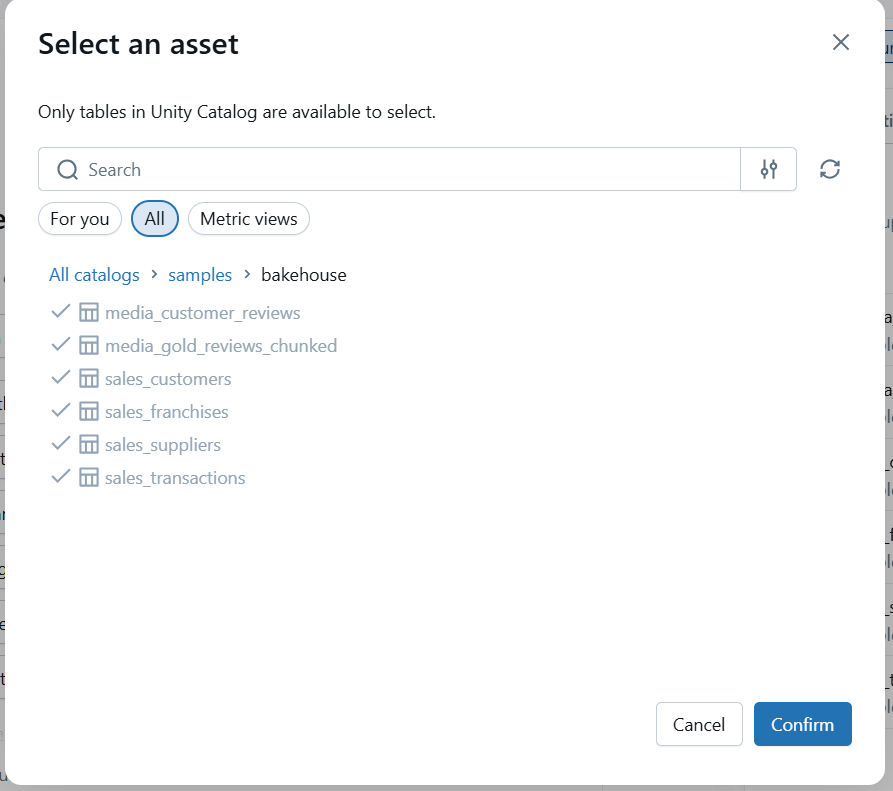Viewport: 893px width, 791px height.
Task: Confirm the selected assets
Action: click(x=802, y=724)
